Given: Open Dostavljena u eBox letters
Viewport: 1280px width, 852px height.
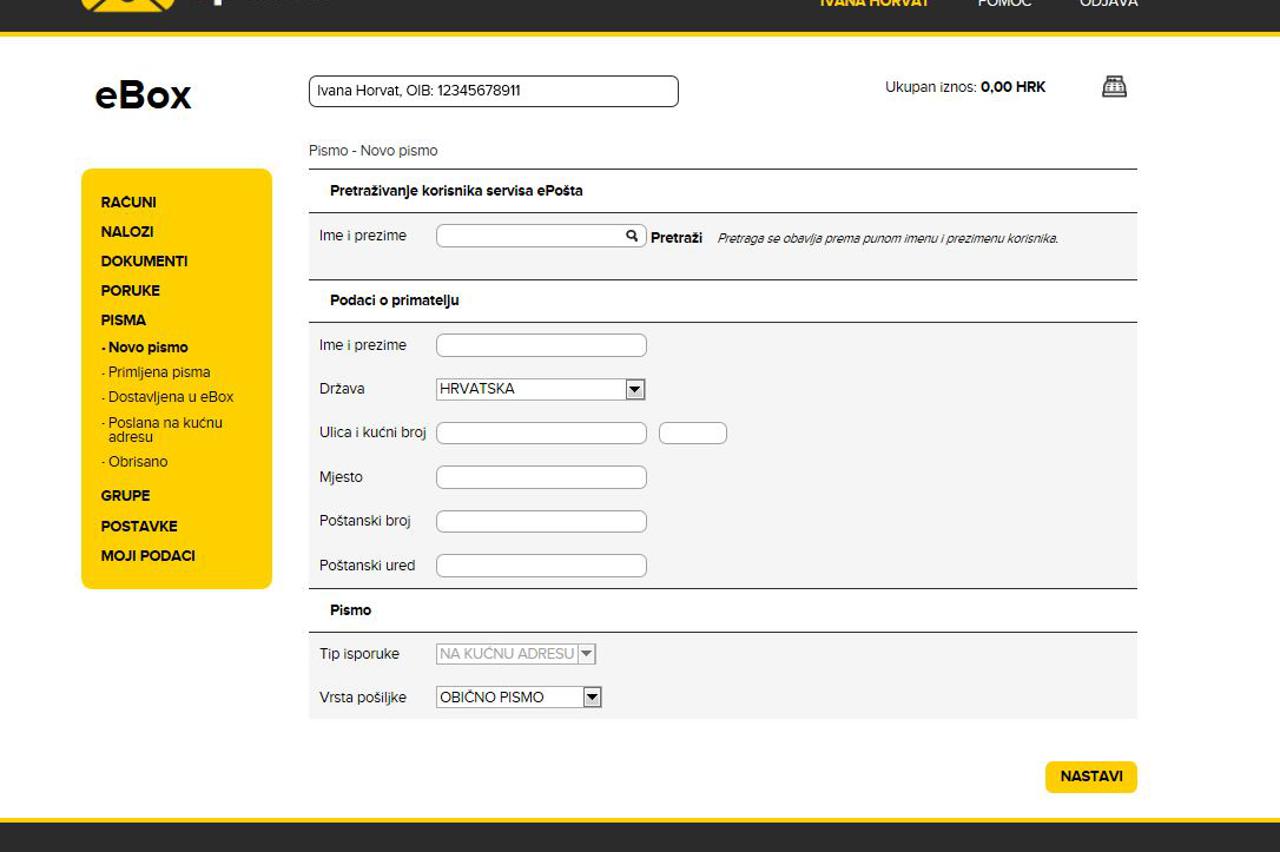Looking at the screenshot, I should pos(170,397).
